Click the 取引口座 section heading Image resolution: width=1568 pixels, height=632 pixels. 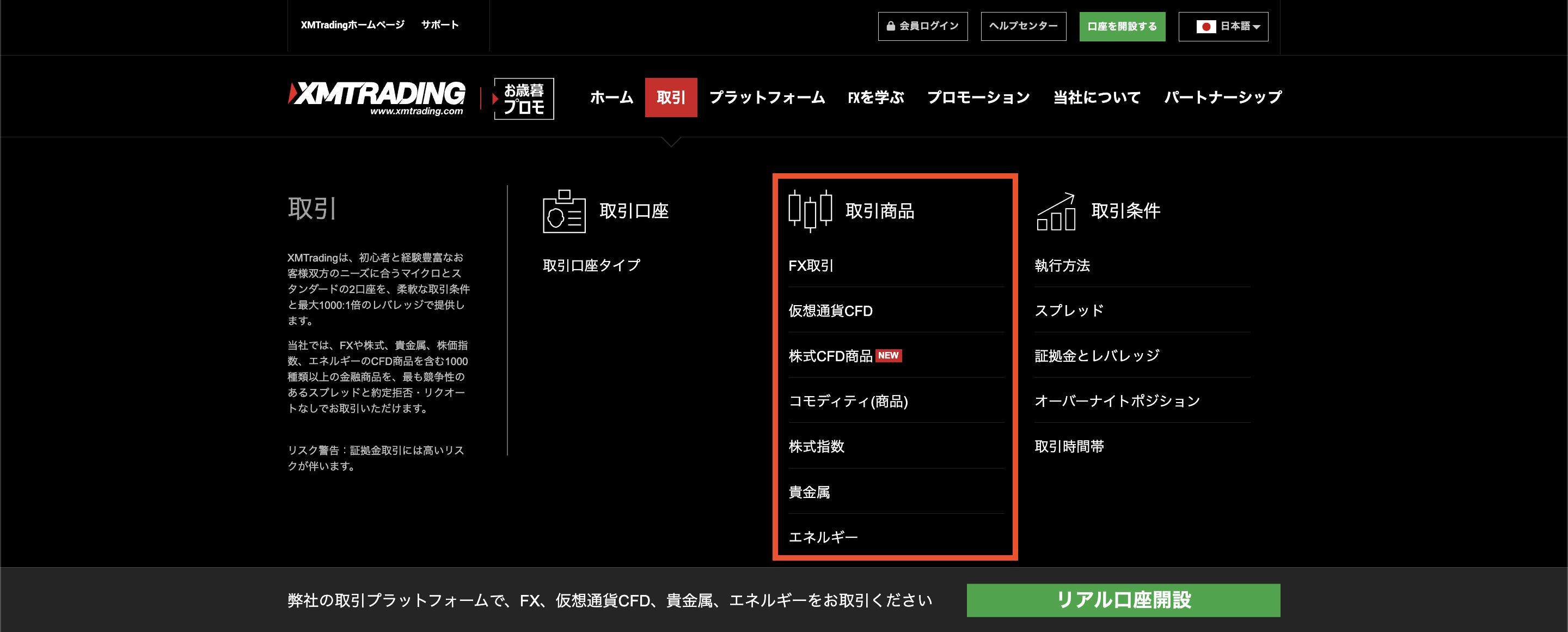click(634, 211)
